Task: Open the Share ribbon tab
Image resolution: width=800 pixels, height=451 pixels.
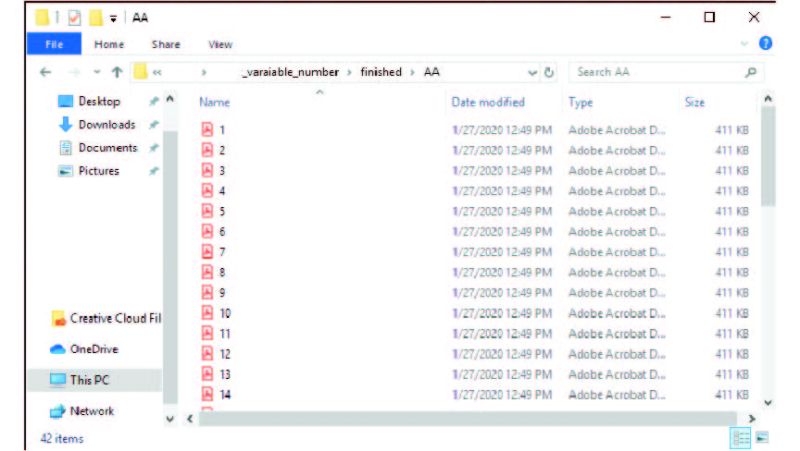Action: [x=166, y=44]
